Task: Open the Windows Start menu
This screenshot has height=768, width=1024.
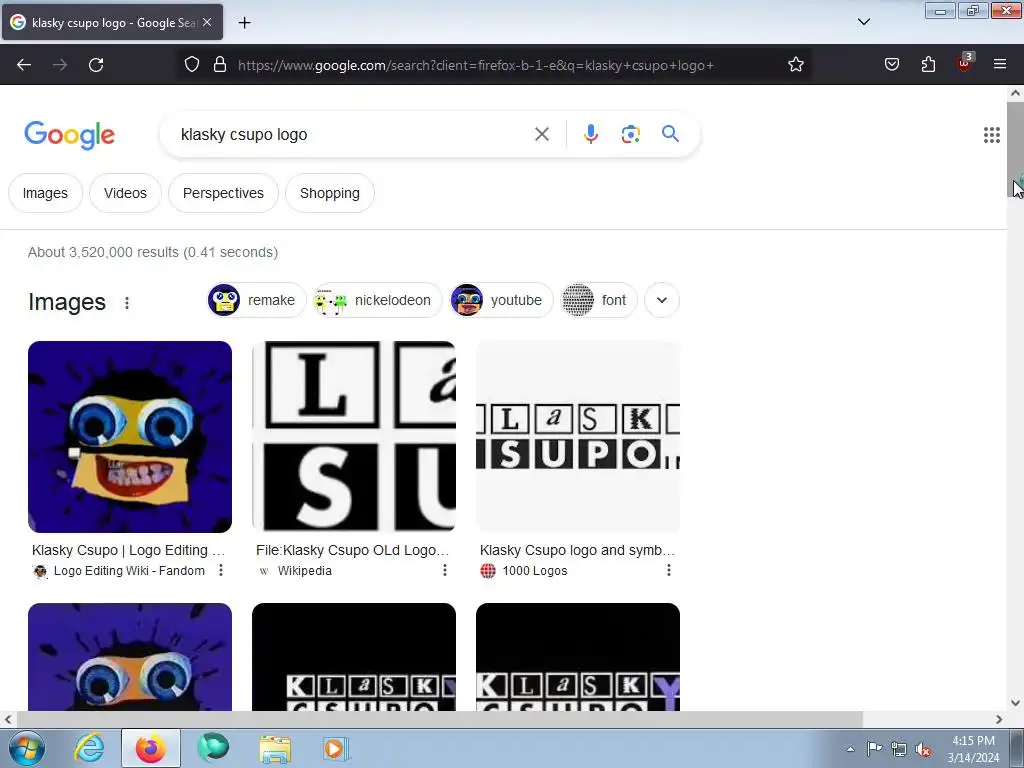Action: coord(27,748)
